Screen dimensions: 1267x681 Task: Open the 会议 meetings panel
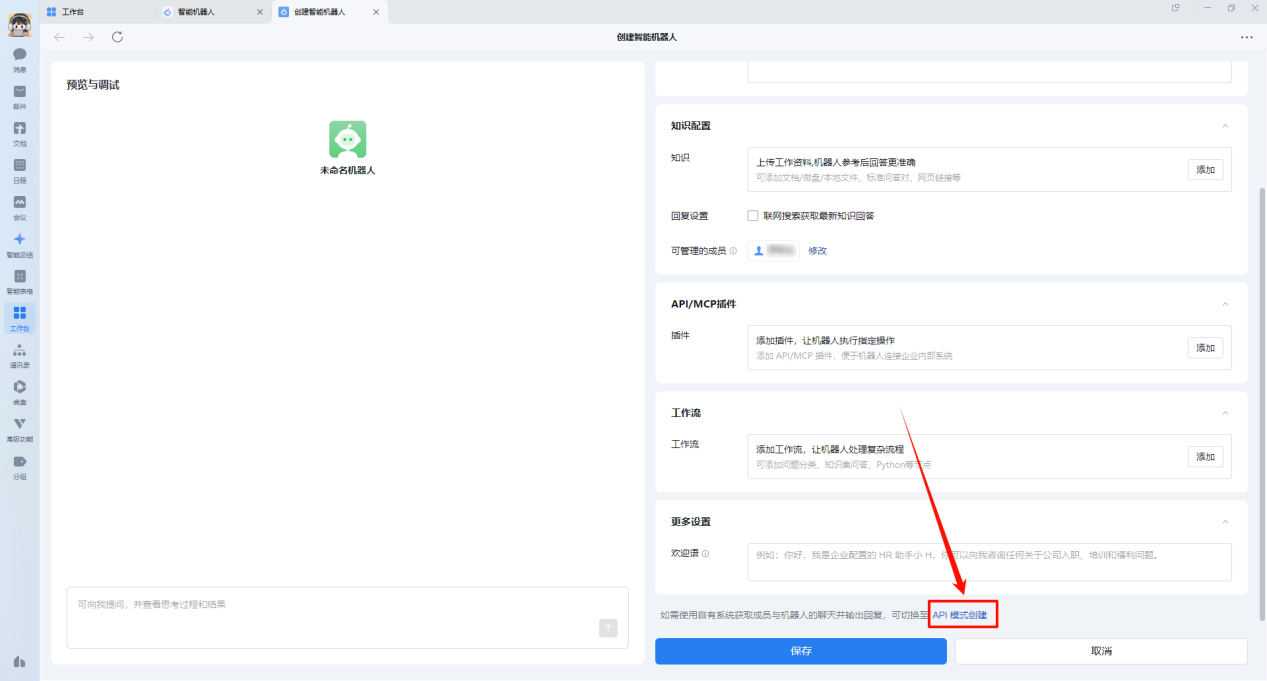click(19, 207)
